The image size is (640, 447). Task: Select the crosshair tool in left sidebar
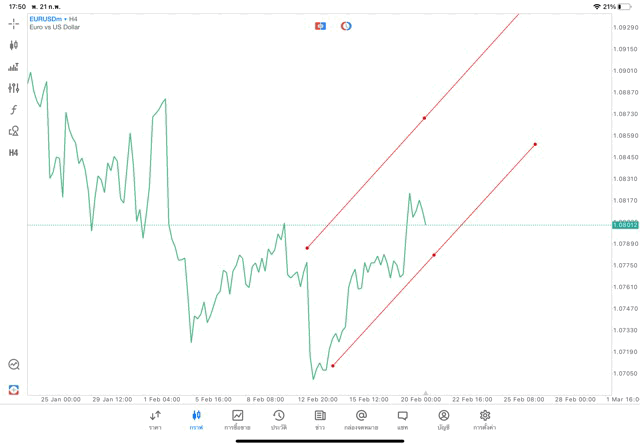[x=14, y=23]
